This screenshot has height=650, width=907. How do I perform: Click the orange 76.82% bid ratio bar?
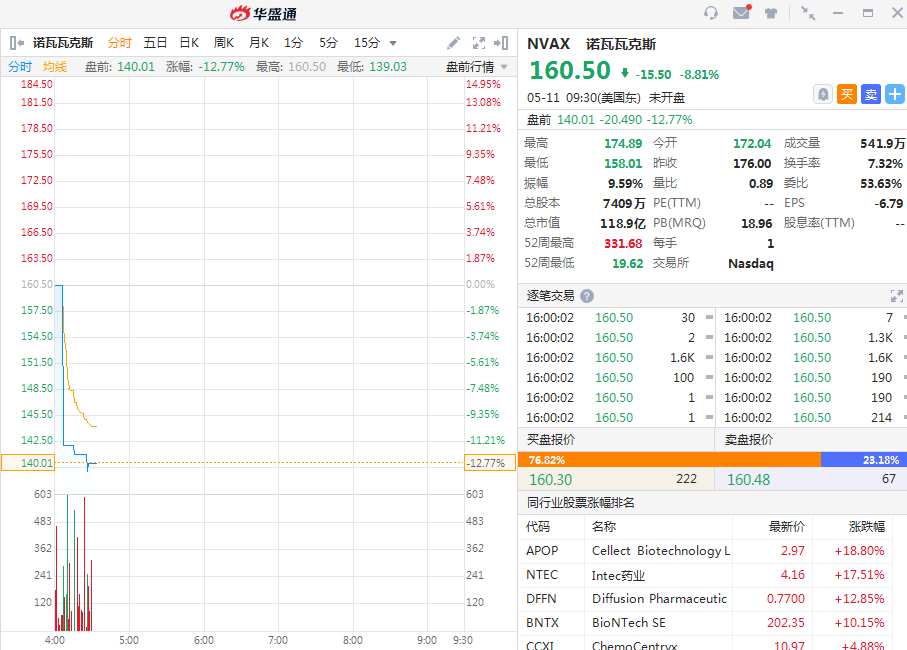pos(670,460)
